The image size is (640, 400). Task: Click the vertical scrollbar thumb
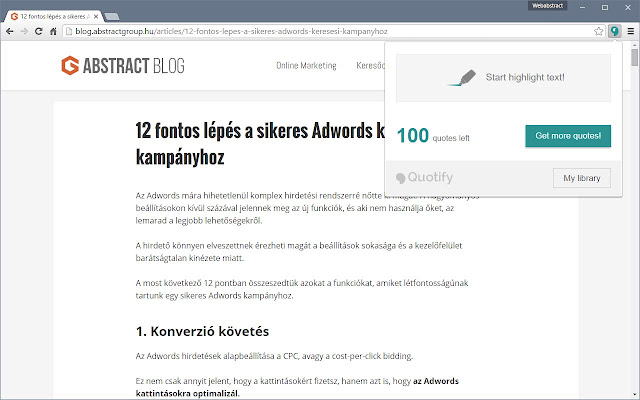[634, 58]
